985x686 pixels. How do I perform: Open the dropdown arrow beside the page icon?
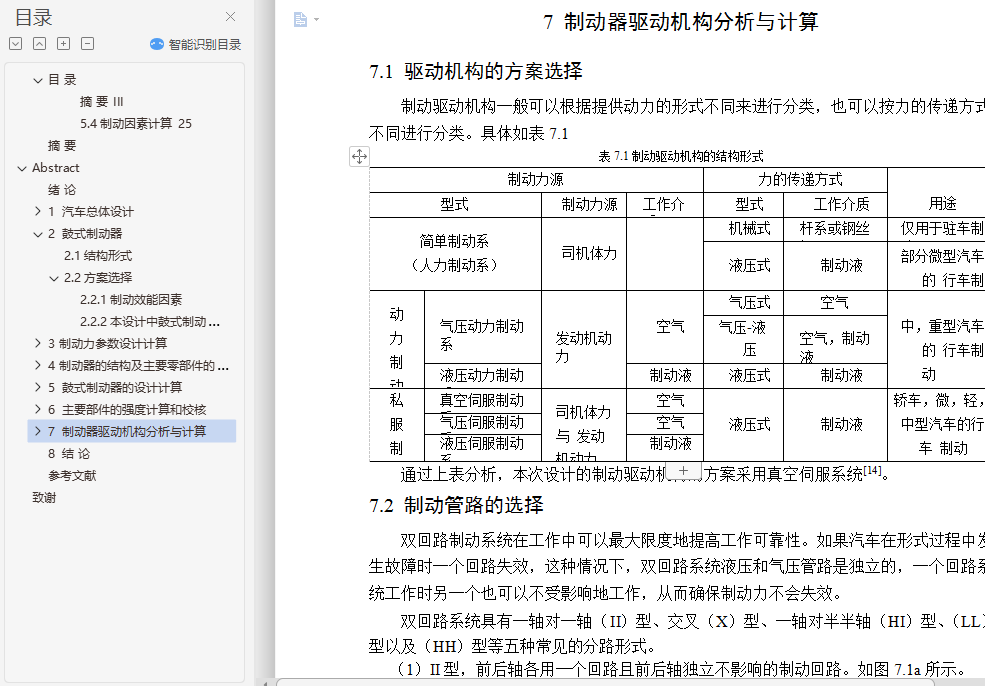click(x=317, y=19)
